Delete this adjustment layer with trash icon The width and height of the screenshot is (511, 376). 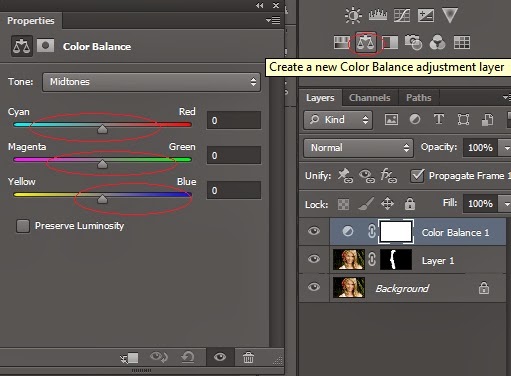pyautogui.click(x=248, y=357)
